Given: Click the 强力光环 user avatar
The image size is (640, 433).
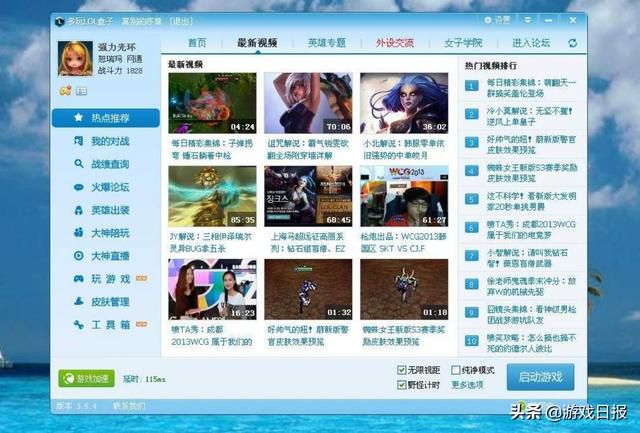Looking at the screenshot, I should pyautogui.click(x=75, y=58).
